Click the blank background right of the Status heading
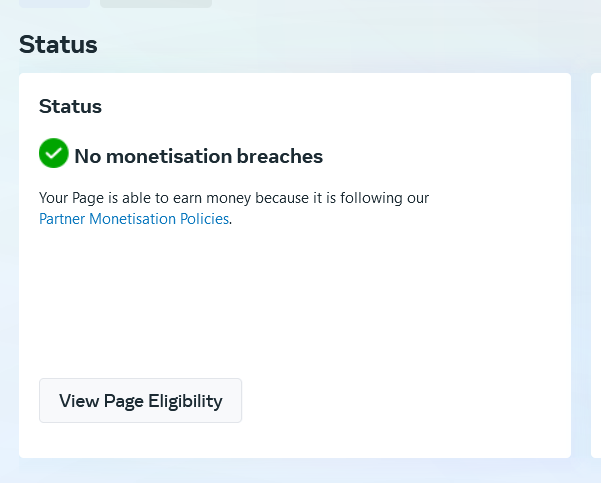Screen dimensions: 601x483 (350, 44)
